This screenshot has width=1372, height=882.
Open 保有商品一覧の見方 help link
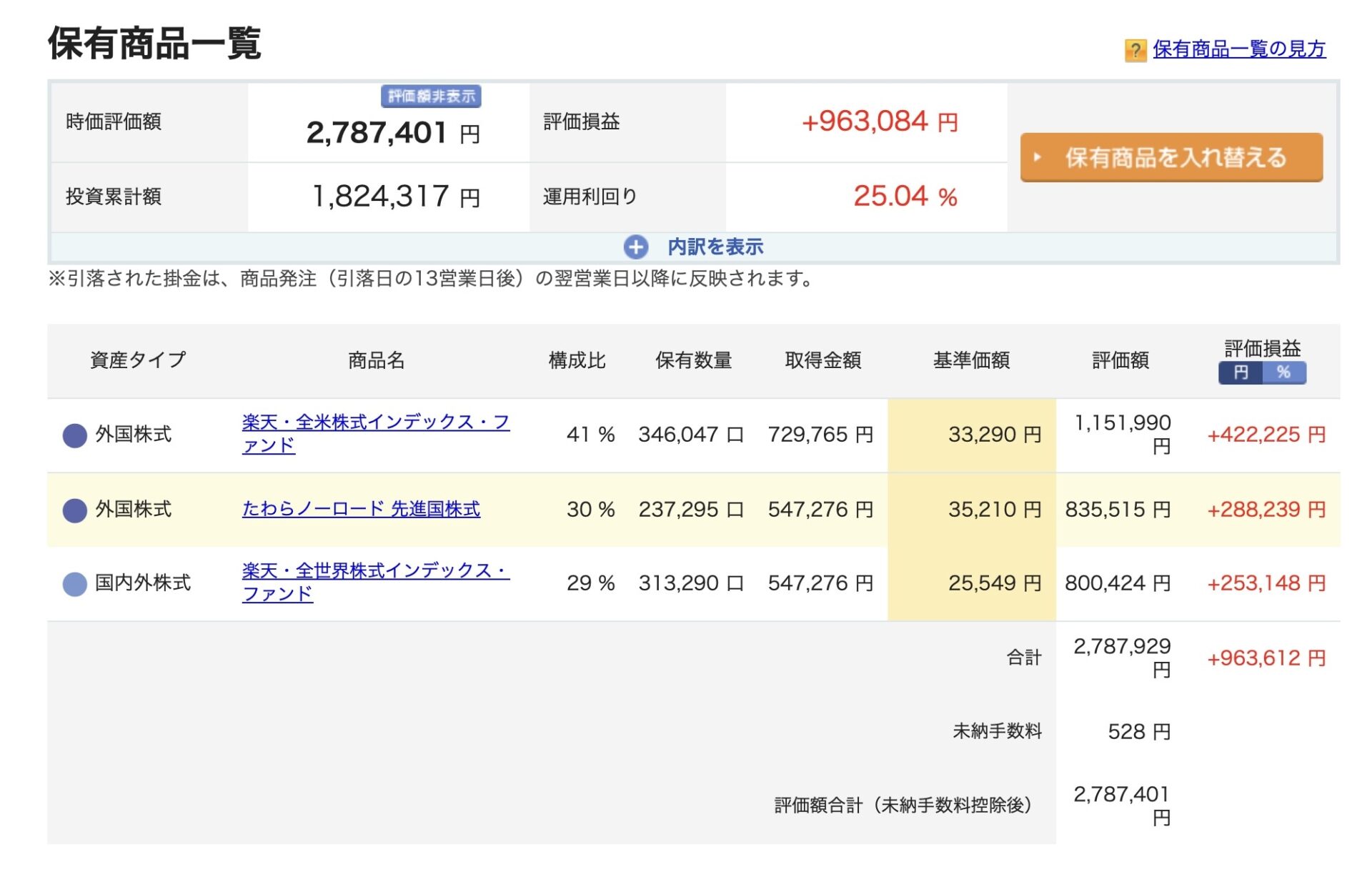click(x=1239, y=49)
